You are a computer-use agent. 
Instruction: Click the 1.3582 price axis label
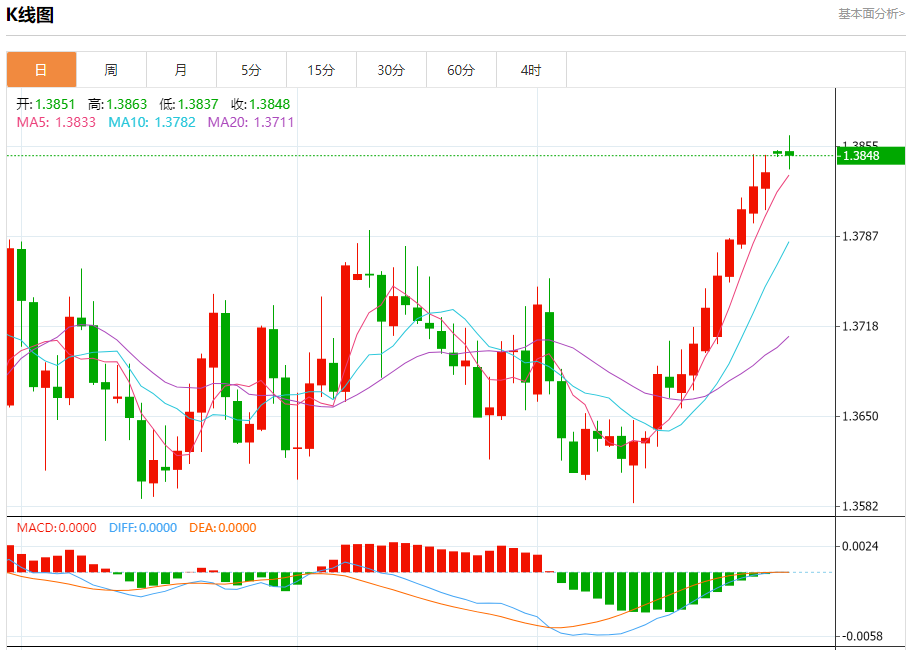860,506
